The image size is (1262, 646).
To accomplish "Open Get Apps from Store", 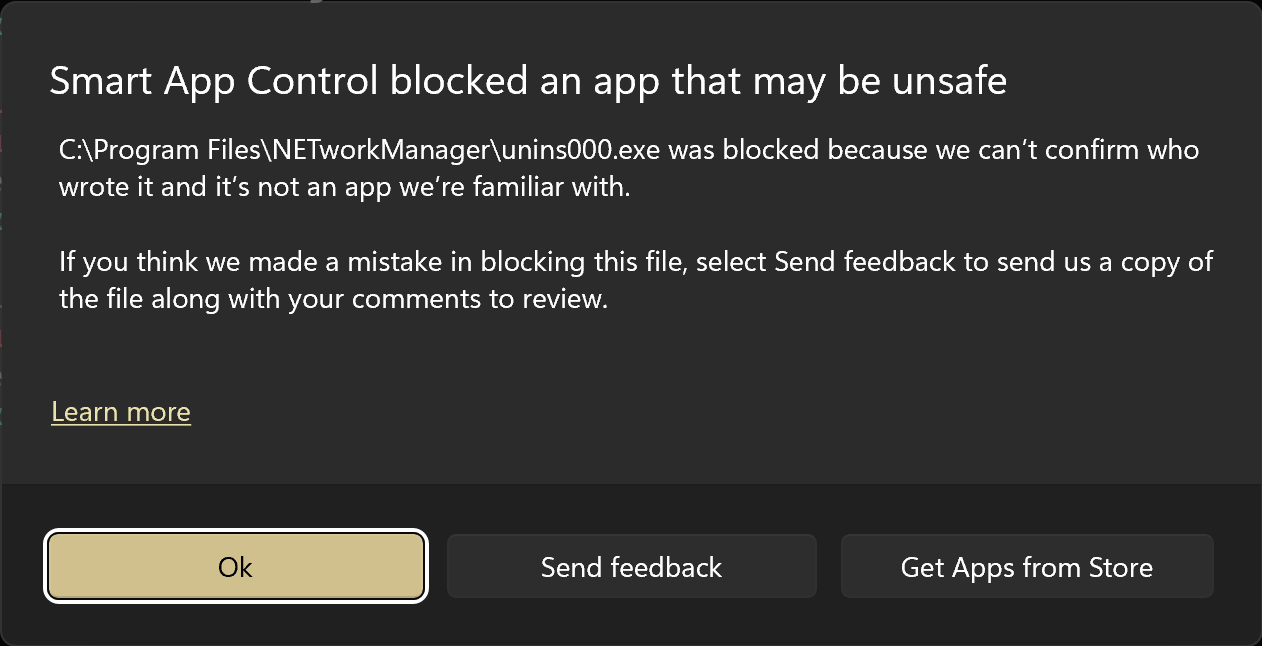I will pos(1026,567).
